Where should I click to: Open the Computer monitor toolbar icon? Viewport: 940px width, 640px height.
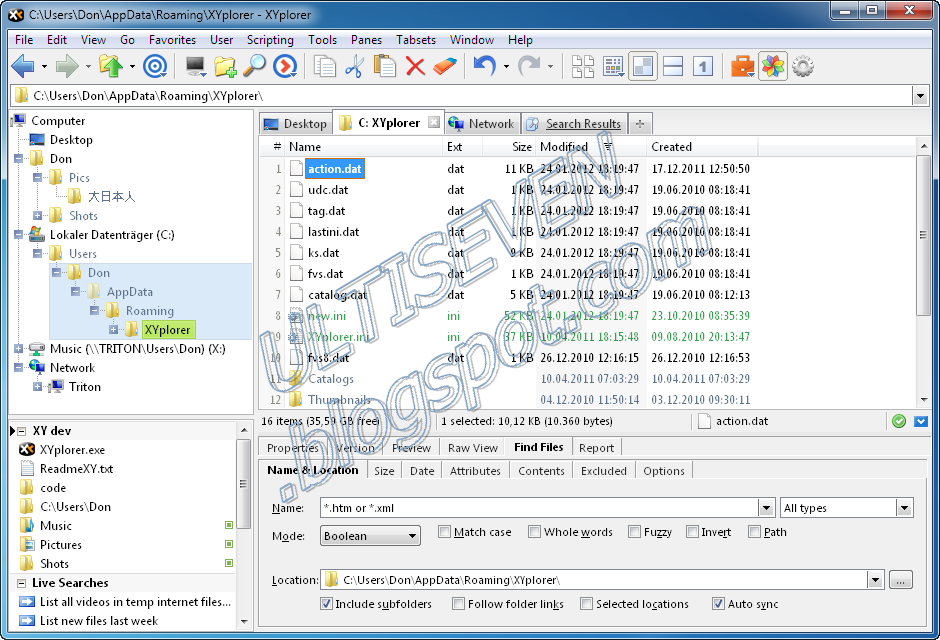pos(195,66)
